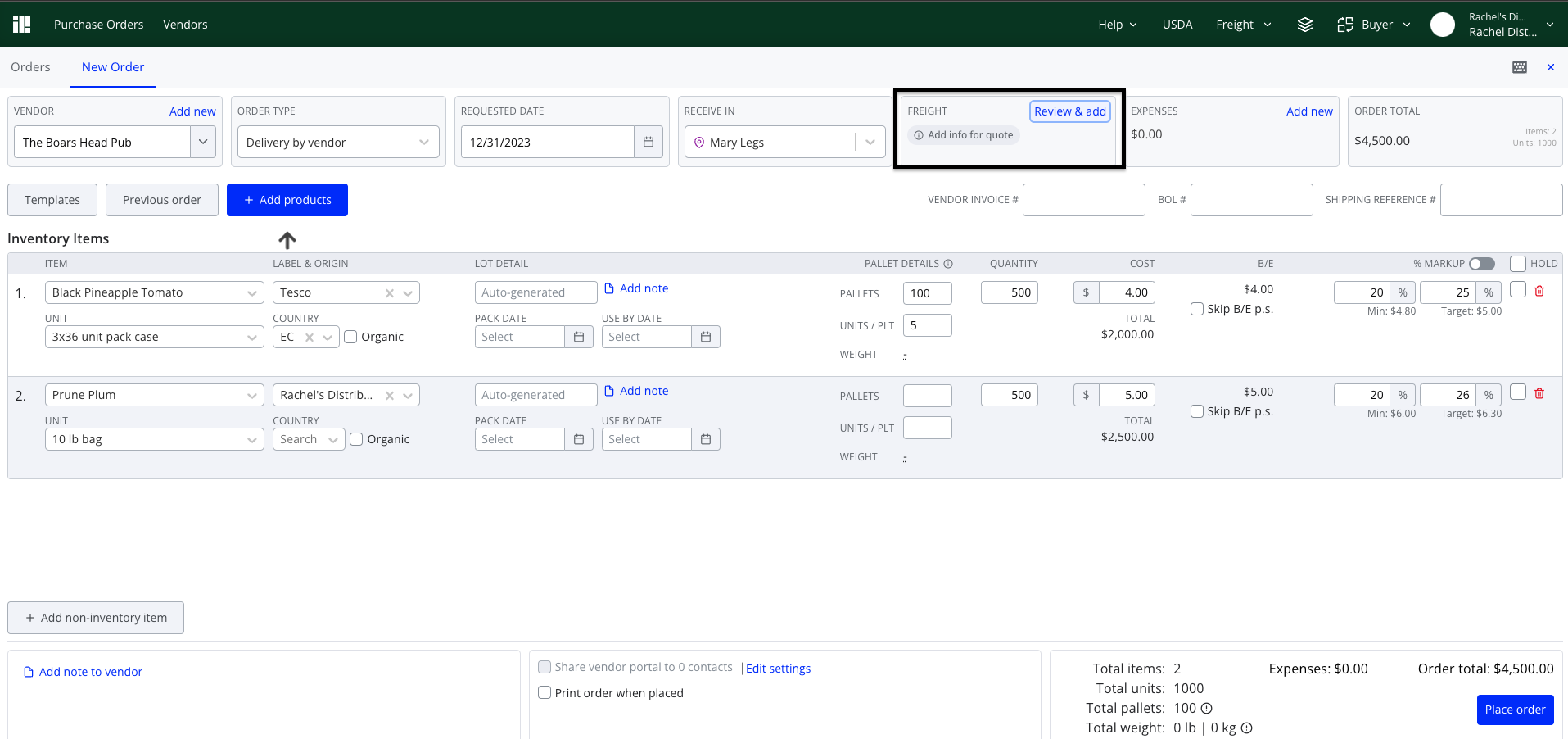
Task: Delete the Black Pineapple Tomato line item
Action: pyautogui.click(x=1539, y=291)
